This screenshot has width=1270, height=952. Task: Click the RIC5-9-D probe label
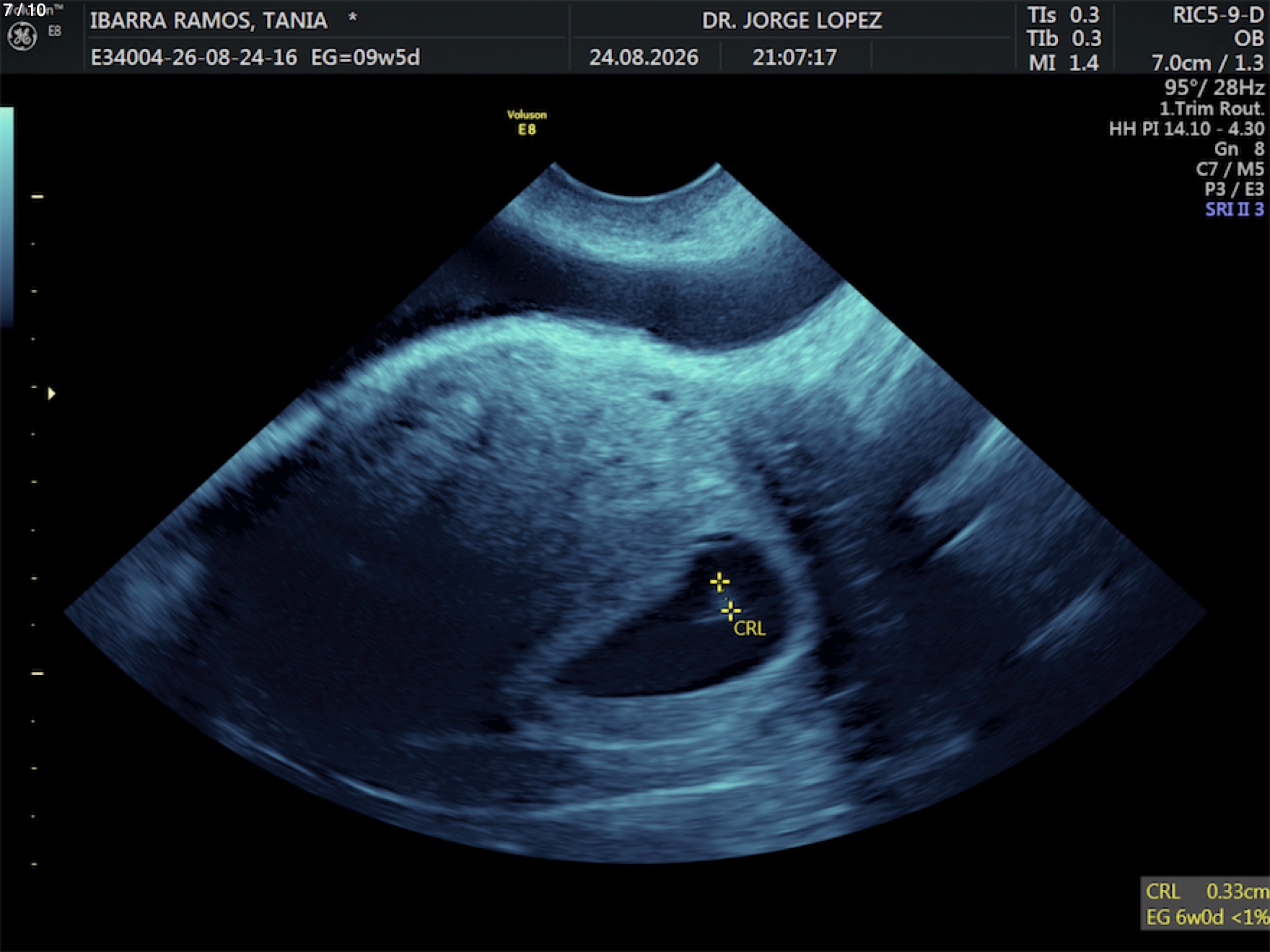tap(1218, 15)
